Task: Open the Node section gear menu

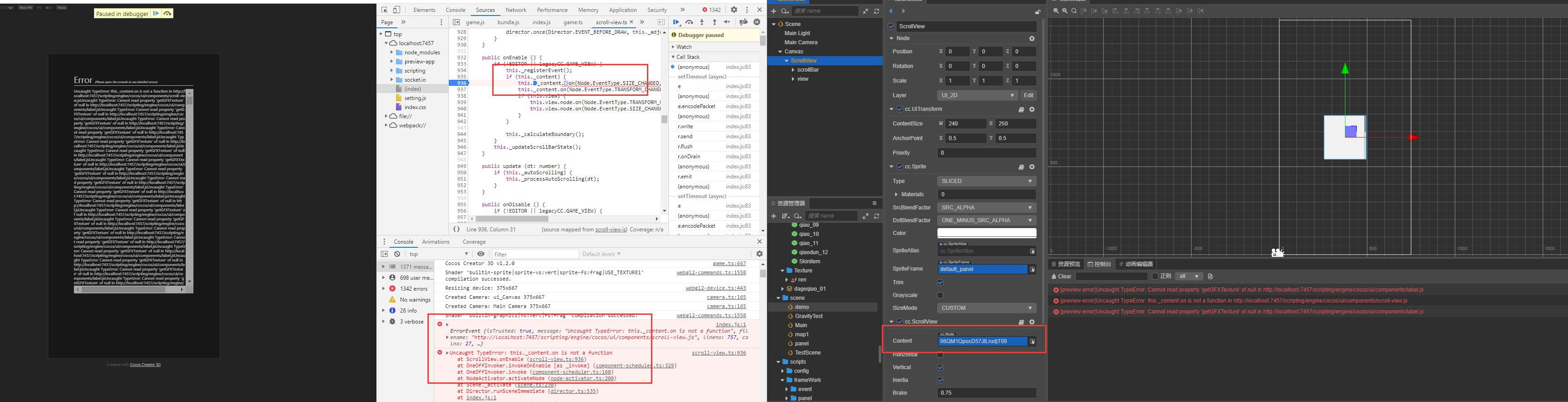Action: pos(1032,38)
